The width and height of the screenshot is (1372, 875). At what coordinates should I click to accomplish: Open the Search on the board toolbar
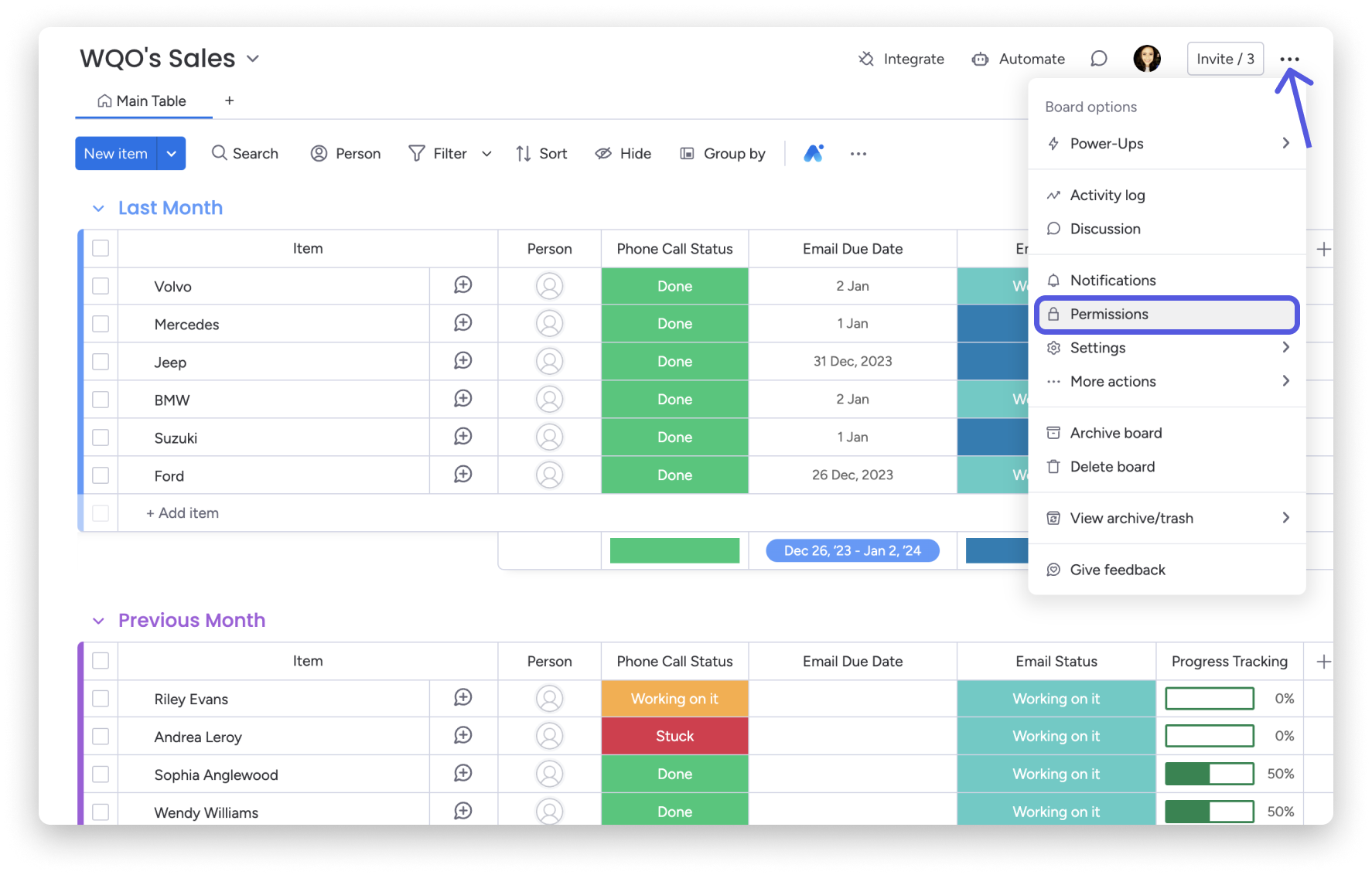coord(244,153)
